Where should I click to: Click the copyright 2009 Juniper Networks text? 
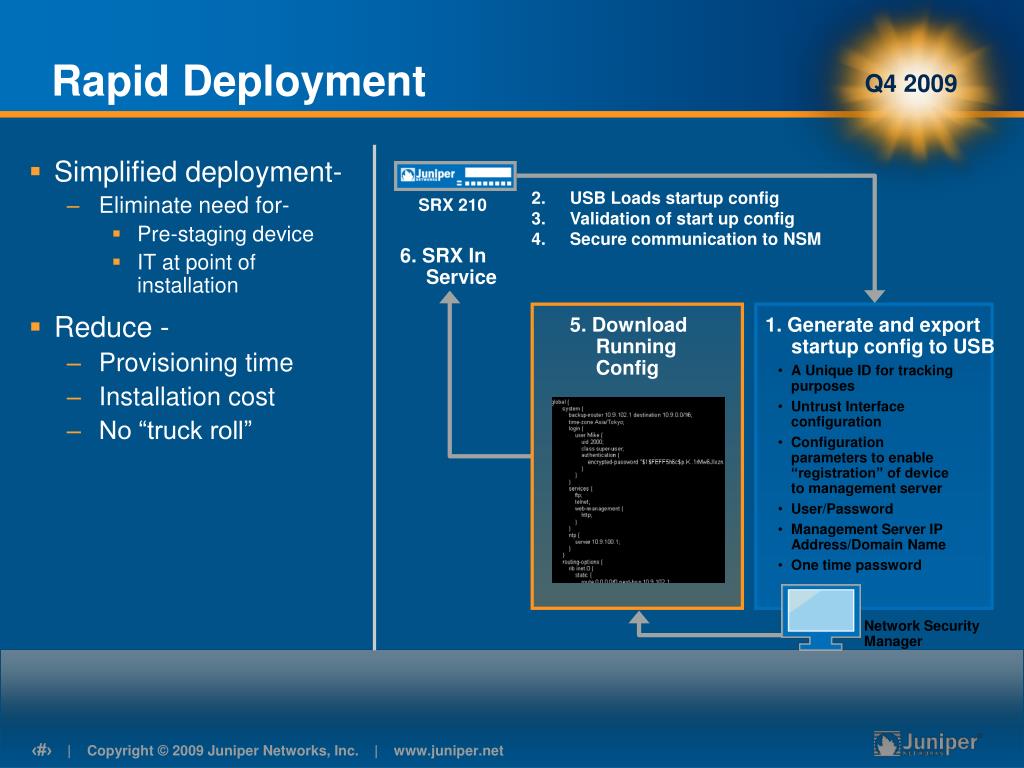[x=223, y=751]
